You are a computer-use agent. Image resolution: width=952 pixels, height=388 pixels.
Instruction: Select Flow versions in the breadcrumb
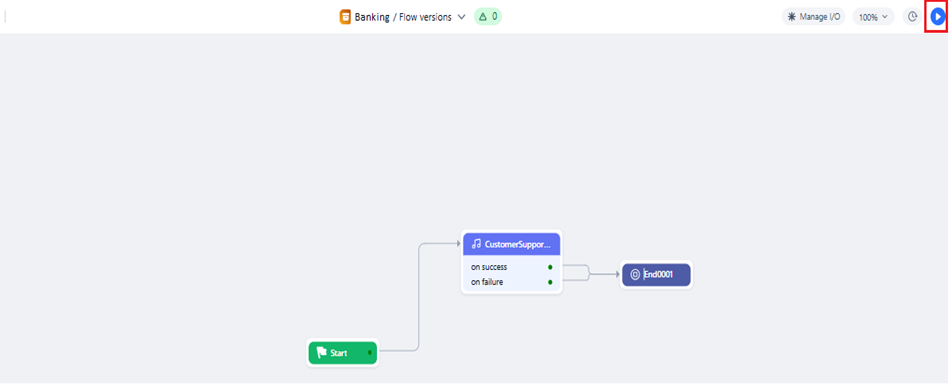tap(425, 17)
